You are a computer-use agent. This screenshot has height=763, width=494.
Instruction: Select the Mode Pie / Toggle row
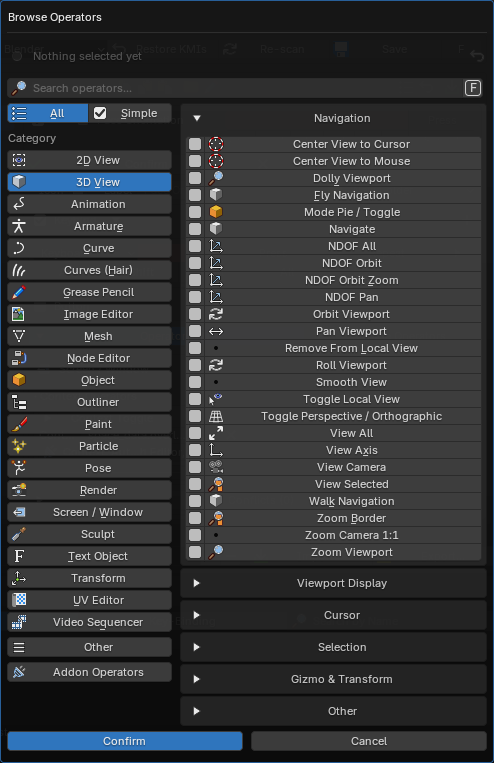[x=343, y=212]
